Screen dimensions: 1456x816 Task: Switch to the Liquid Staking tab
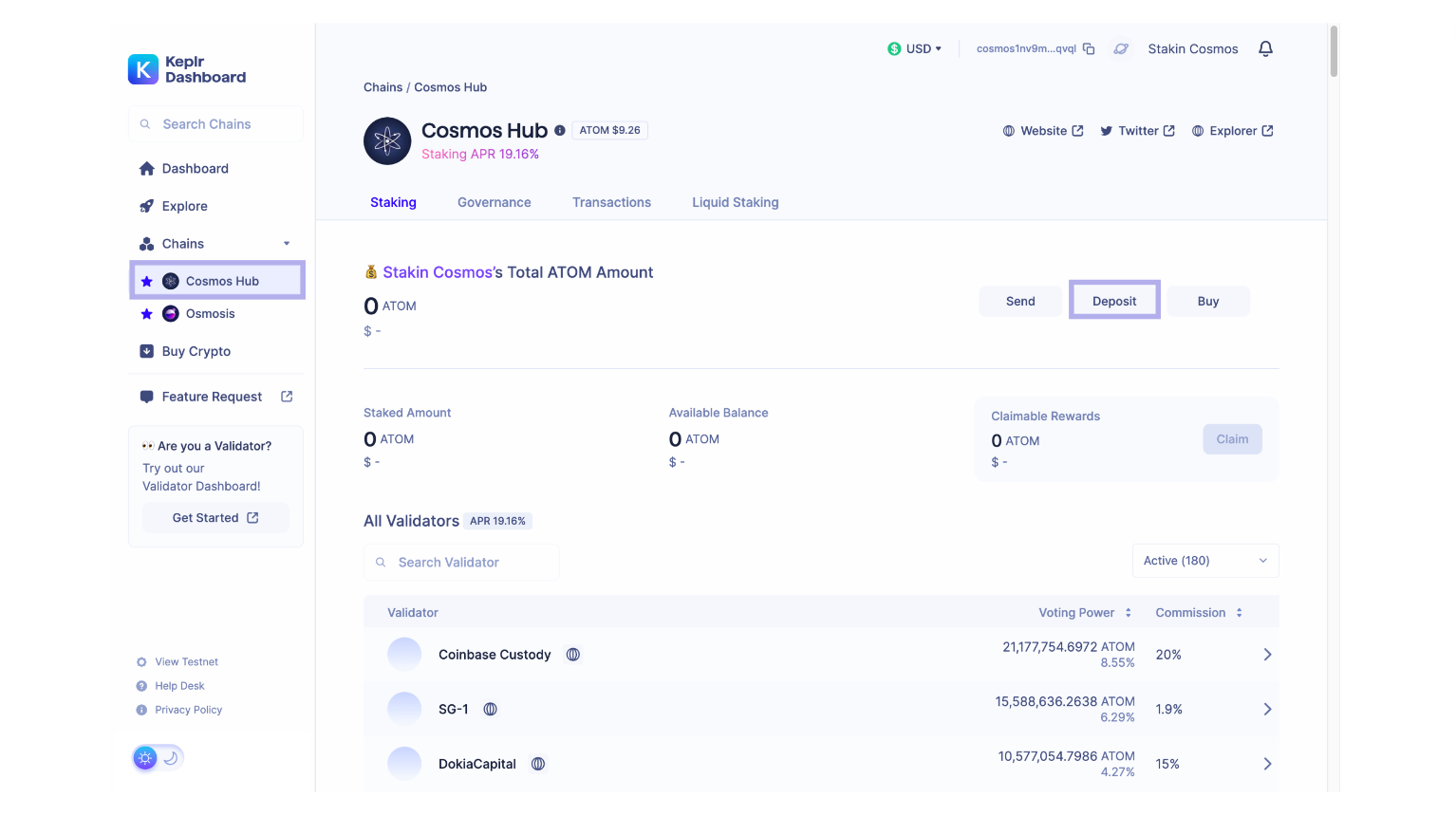pos(736,202)
